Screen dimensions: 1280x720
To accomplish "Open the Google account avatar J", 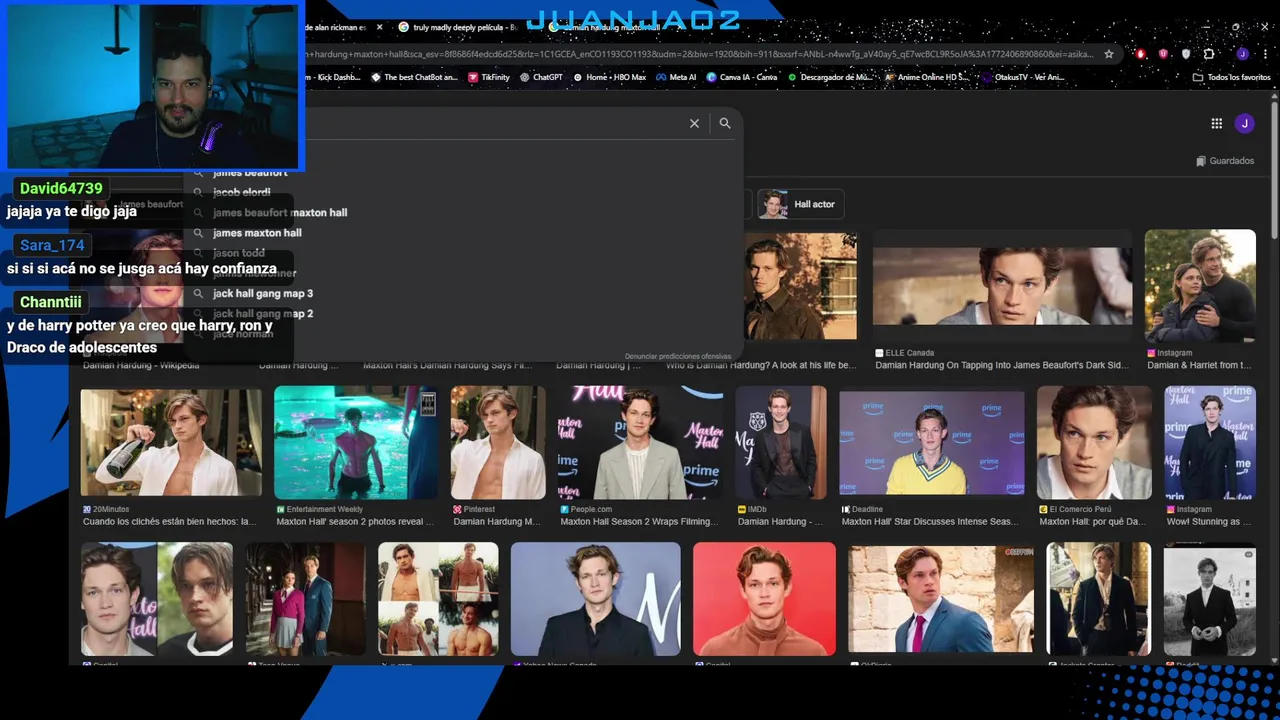I will [x=1244, y=123].
